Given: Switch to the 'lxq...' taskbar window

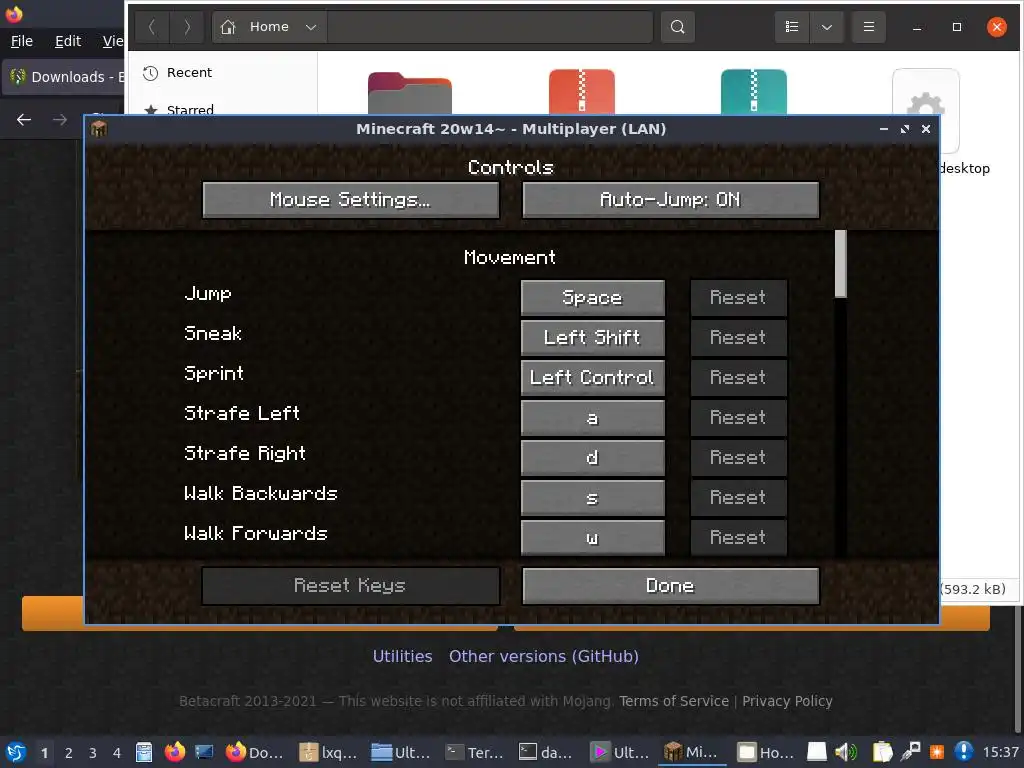Looking at the screenshot, I should point(328,752).
